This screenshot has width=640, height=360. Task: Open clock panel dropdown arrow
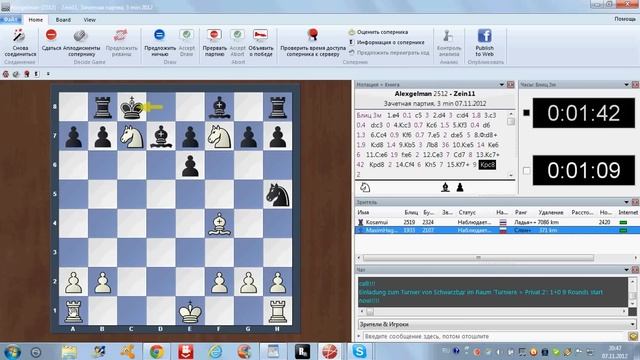click(x=626, y=84)
